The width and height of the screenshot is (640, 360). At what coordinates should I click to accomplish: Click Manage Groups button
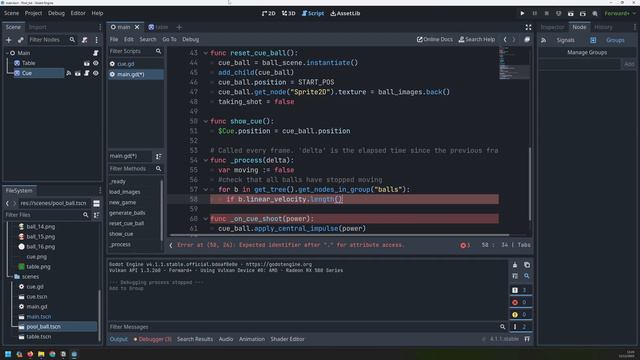click(587, 52)
